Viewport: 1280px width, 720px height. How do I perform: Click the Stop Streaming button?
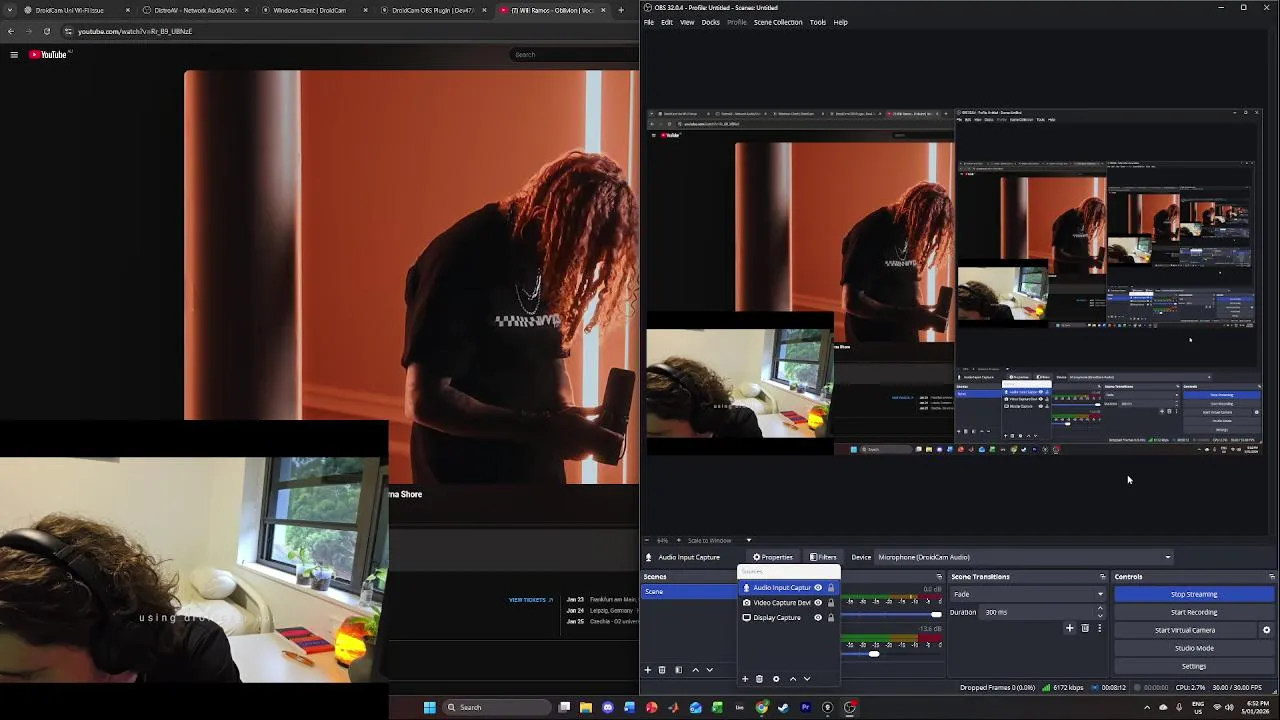1194,594
